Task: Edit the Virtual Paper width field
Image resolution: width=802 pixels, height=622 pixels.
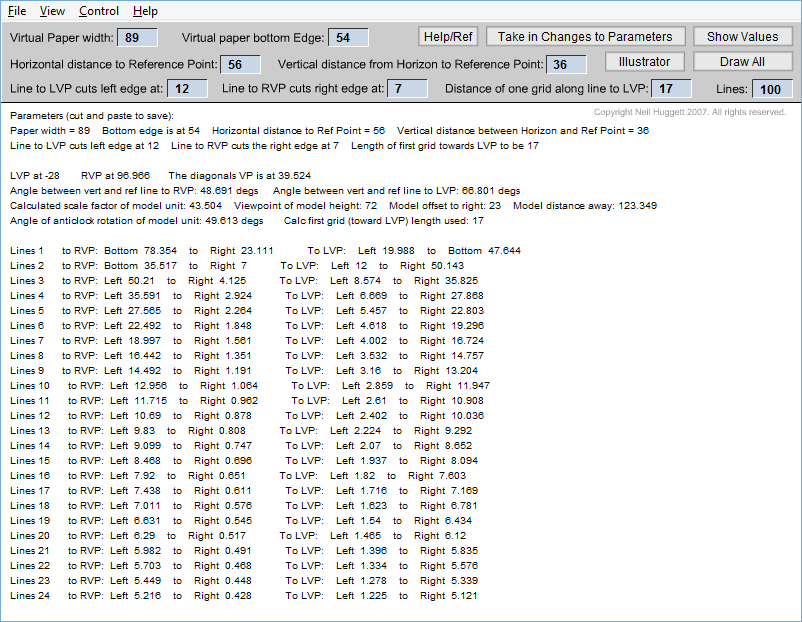Action: pos(138,37)
